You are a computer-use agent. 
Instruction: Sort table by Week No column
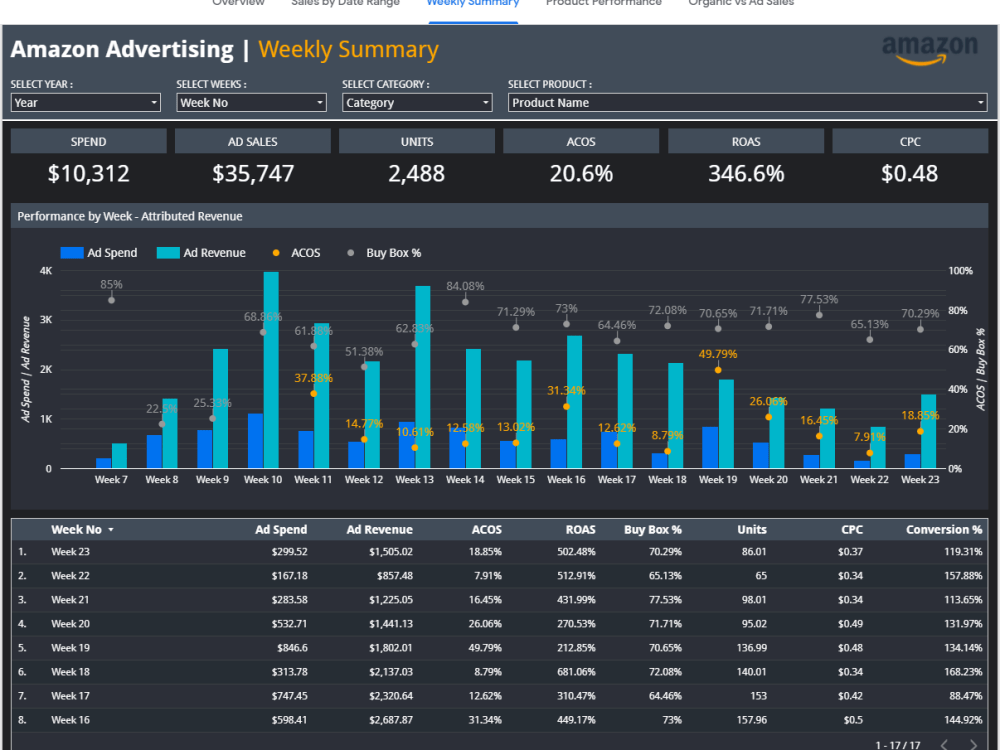(x=76, y=529)
